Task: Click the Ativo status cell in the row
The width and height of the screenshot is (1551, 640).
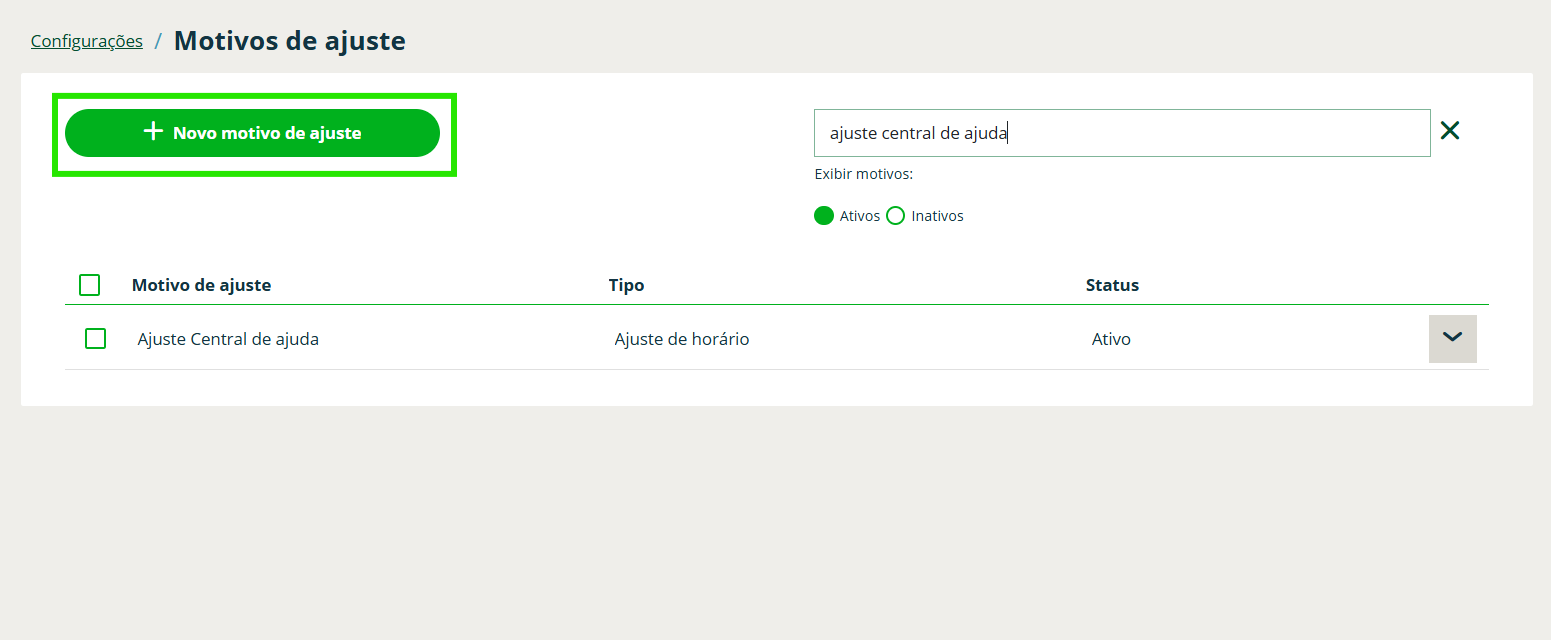Action: (x=1111, y=339)
